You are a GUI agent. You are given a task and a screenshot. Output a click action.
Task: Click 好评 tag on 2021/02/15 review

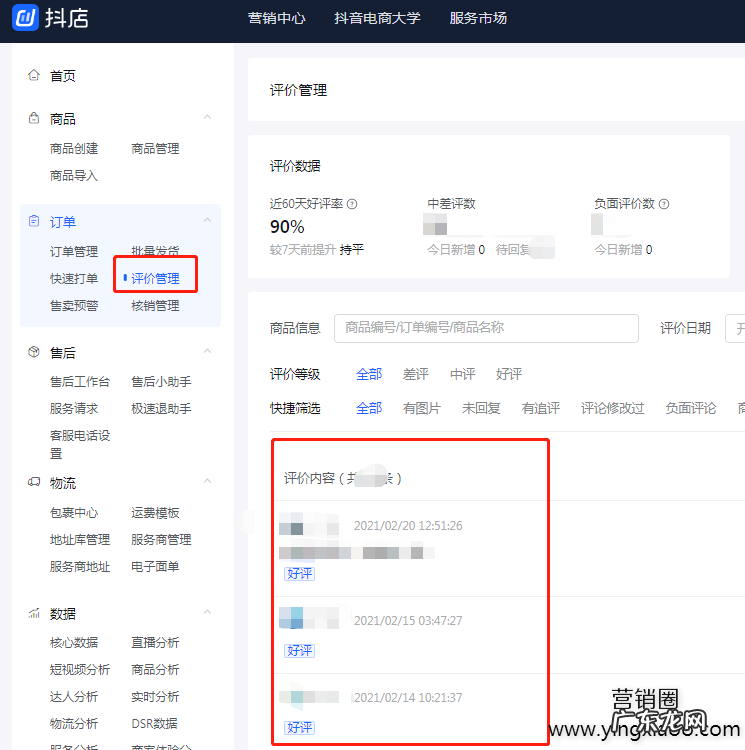click(299, 650)
